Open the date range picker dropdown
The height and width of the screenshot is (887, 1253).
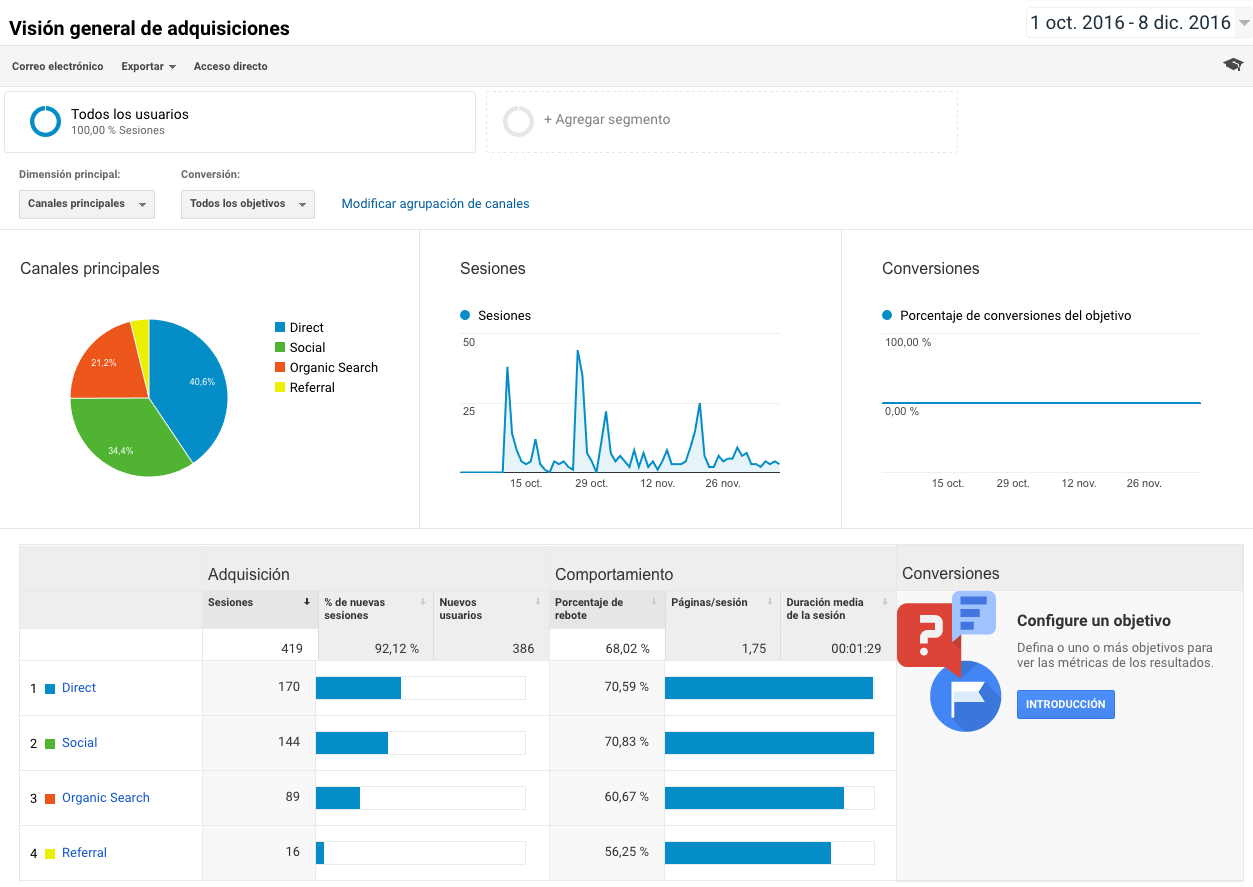point(1139,22)
